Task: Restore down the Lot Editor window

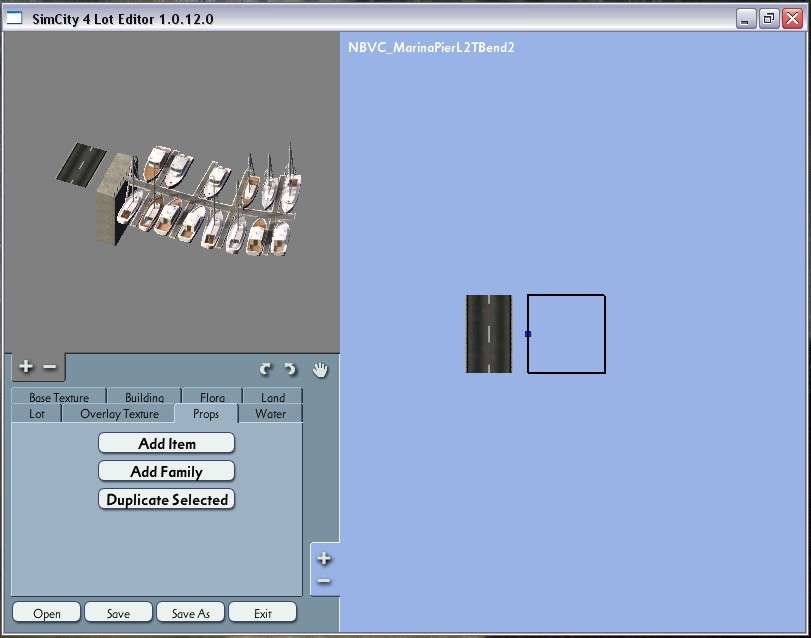Action: pos(769,19)
